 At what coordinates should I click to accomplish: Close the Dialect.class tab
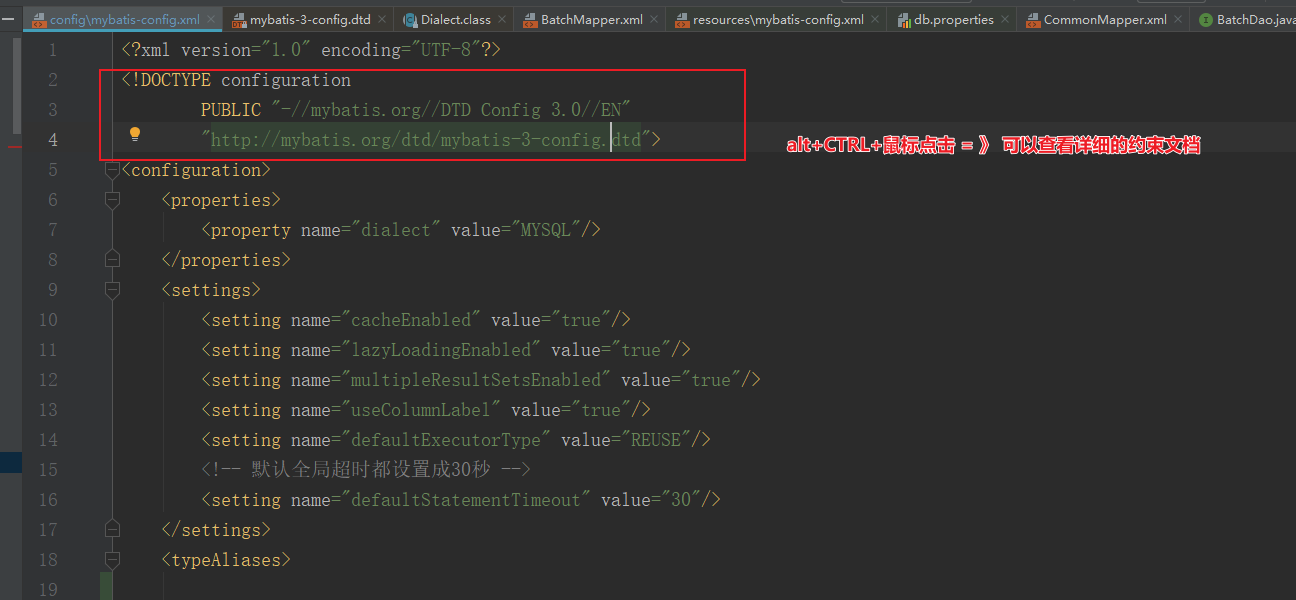501,18
